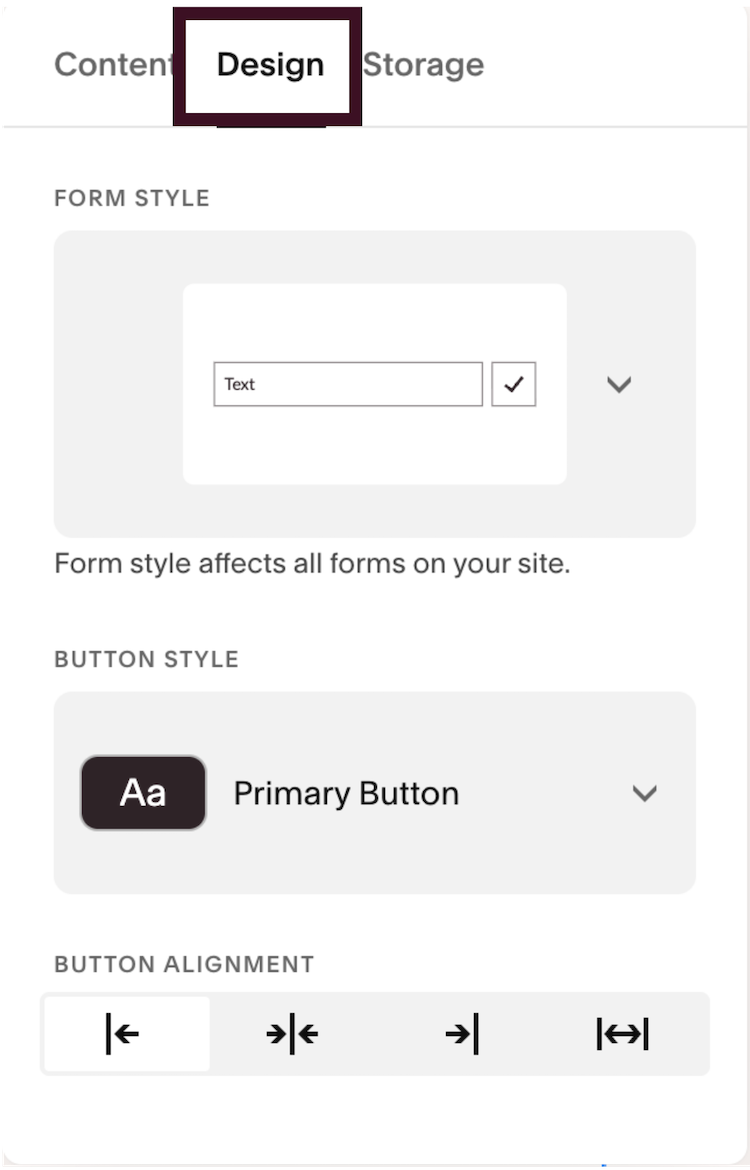Select the Primary Button style option
Screen dimensions: 750x1170
tap(346, 792)
